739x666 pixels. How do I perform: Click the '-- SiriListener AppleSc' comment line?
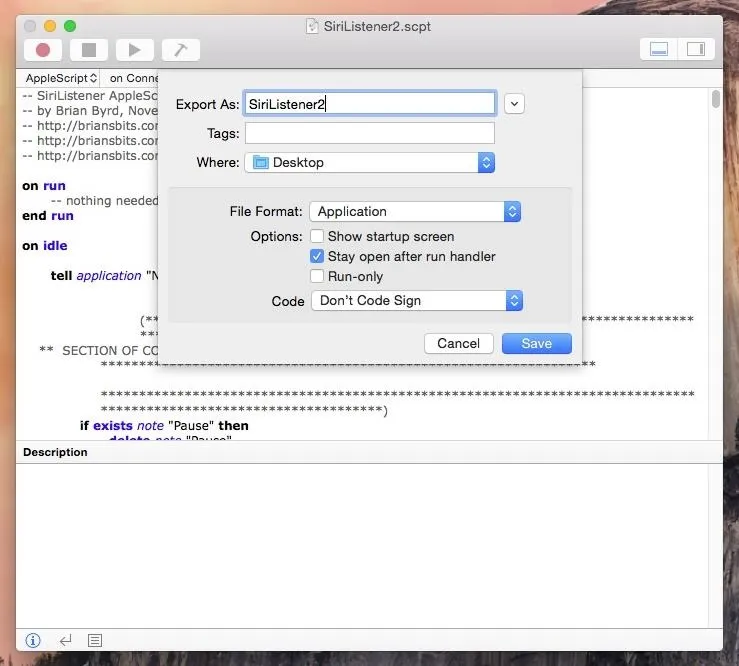[x=90, y=96]
